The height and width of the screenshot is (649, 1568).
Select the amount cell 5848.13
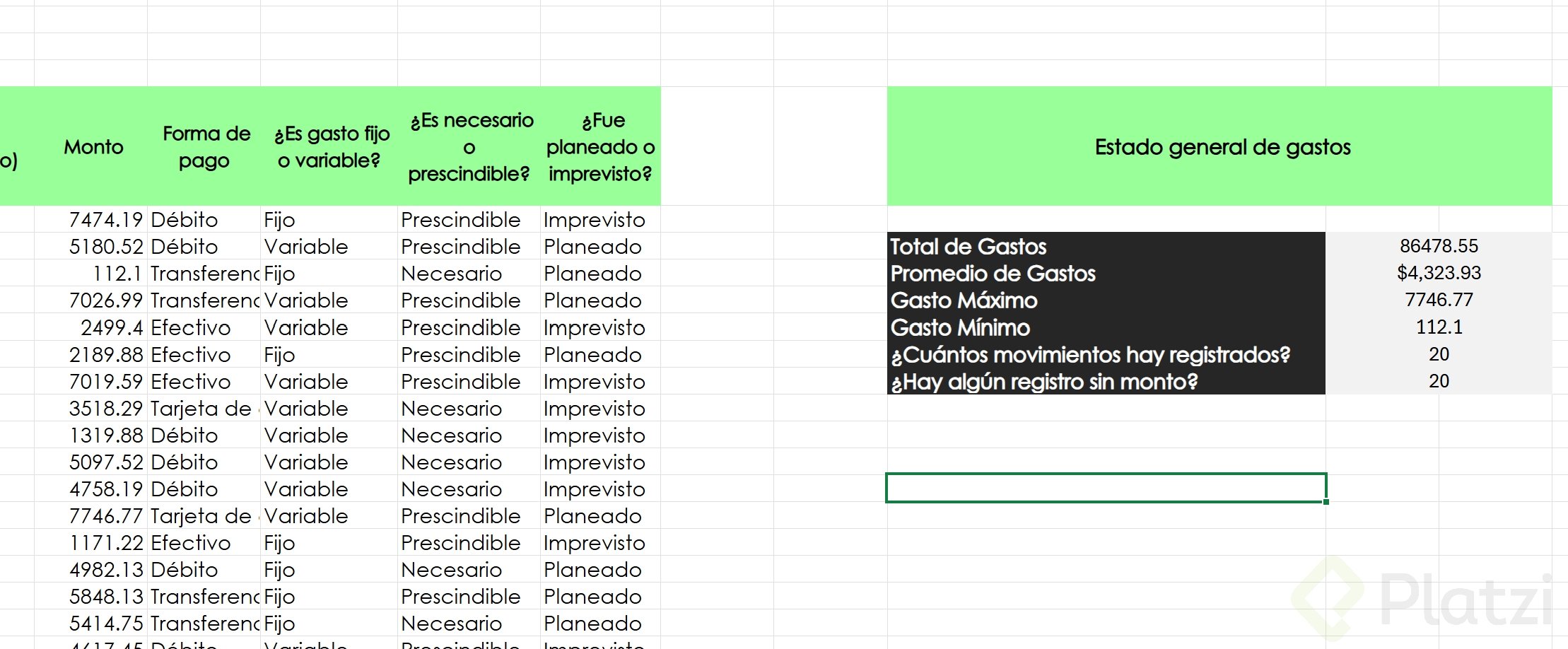pos(106,597)
